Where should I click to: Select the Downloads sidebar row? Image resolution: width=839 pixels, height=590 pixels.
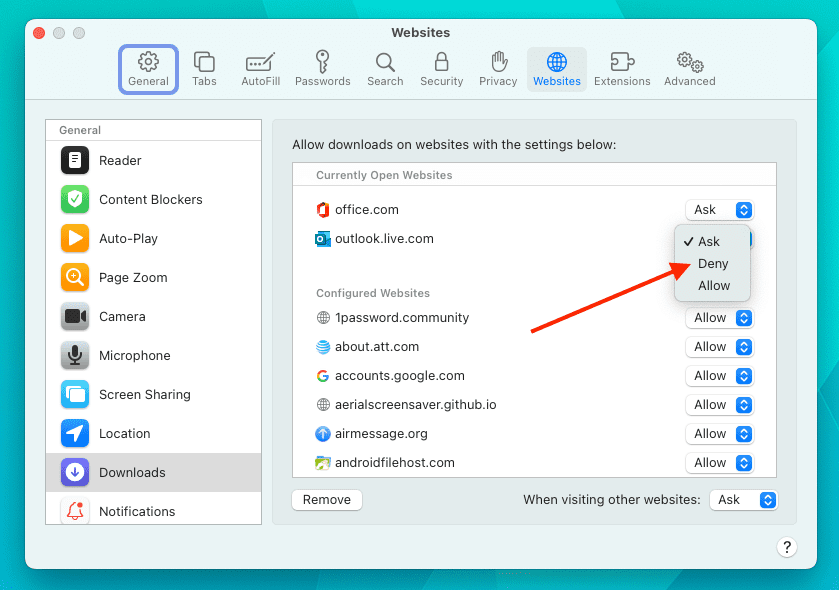154,472
